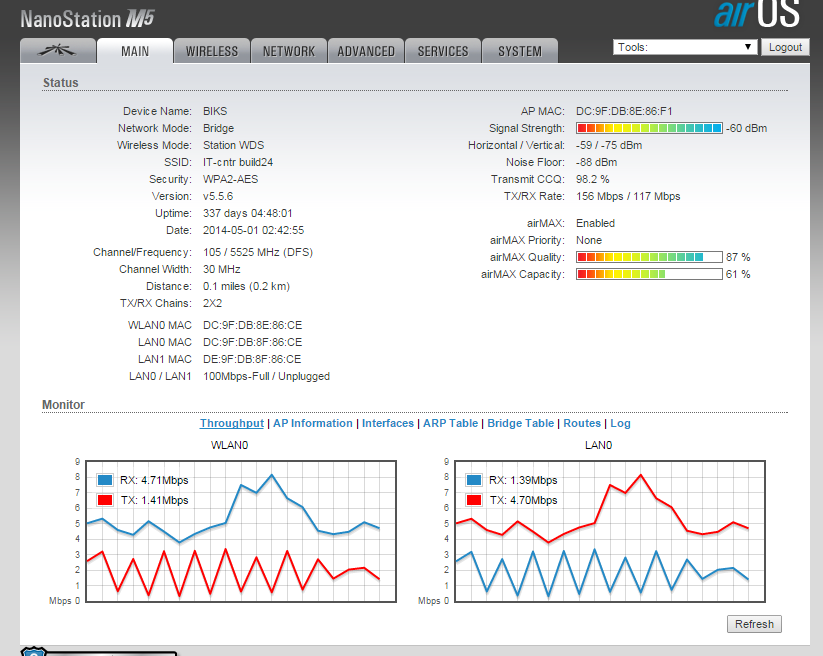View the Bridge Table

(521, 423)
